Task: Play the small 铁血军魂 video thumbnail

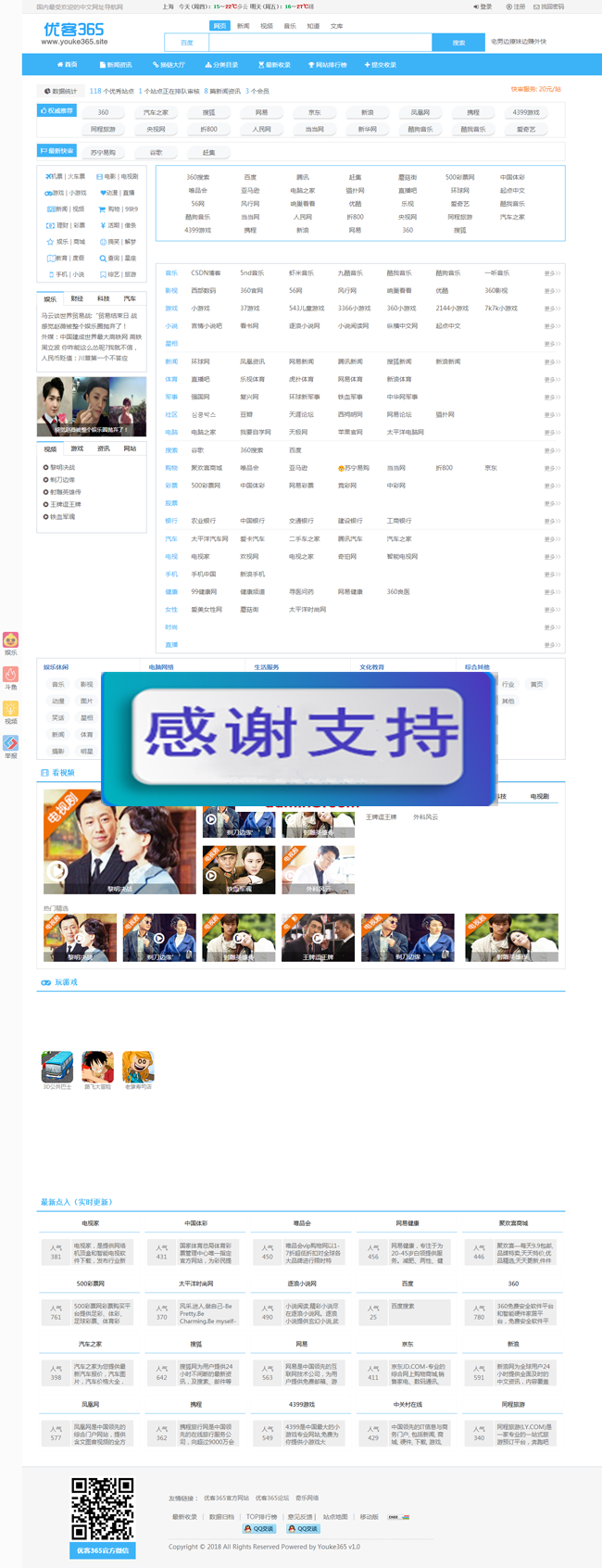Action: [x=239, y=870]
